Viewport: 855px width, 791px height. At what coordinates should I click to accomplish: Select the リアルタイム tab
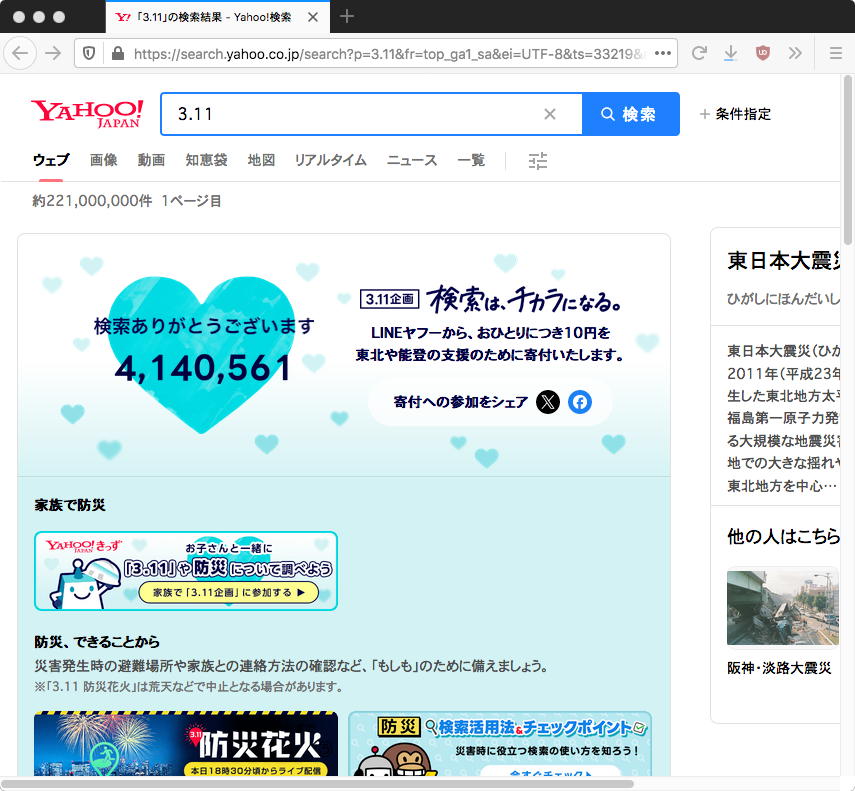[x=330, y=160]
